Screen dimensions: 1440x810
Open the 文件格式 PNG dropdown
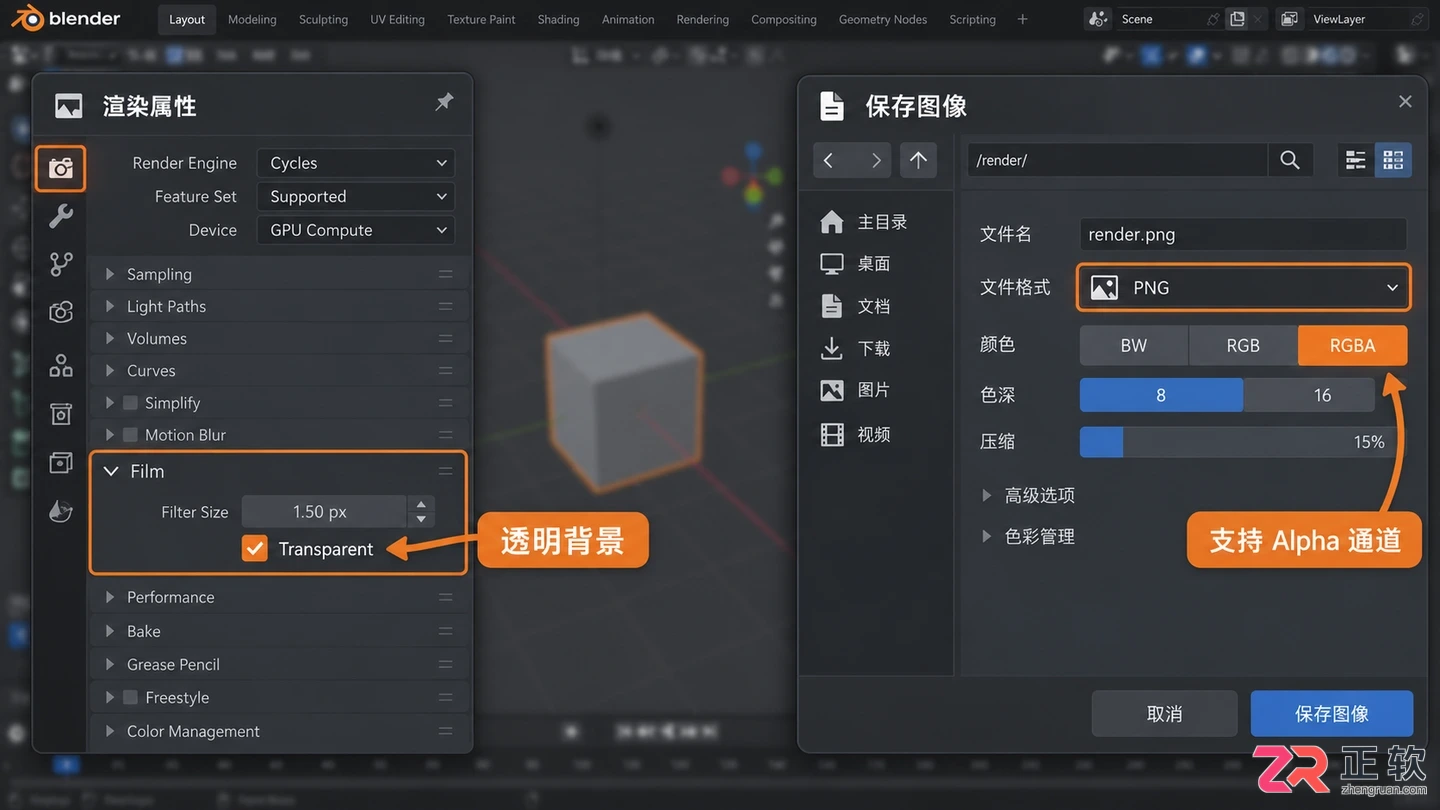(x=1244, y=288)
